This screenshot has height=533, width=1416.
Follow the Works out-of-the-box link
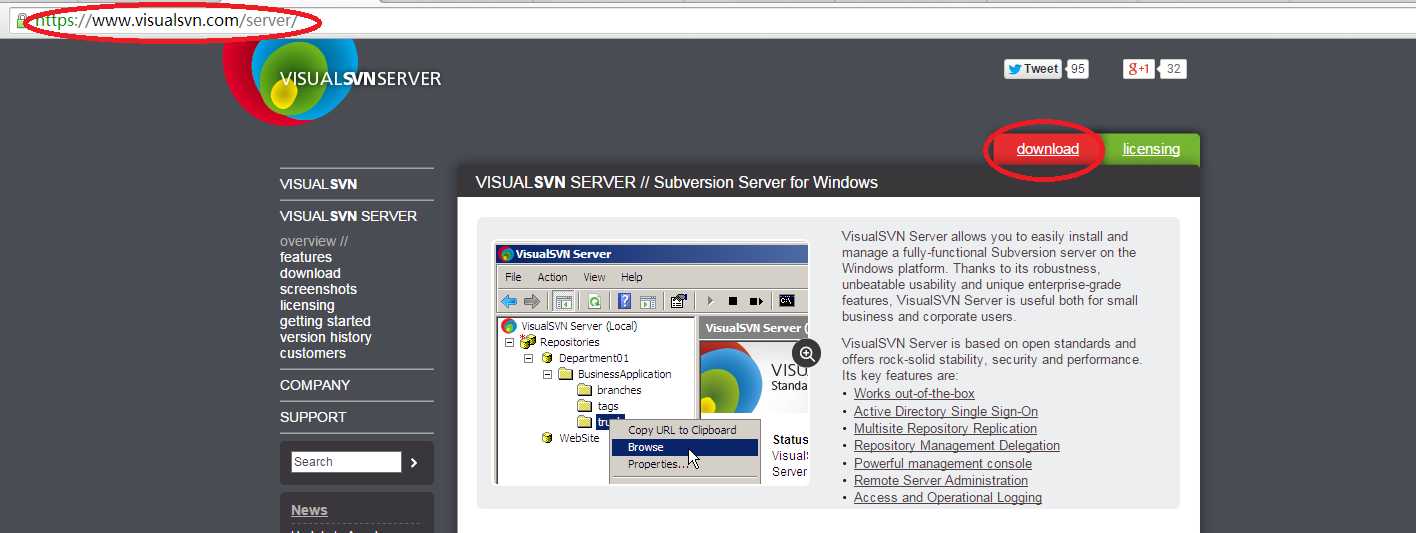coord(914,394)
